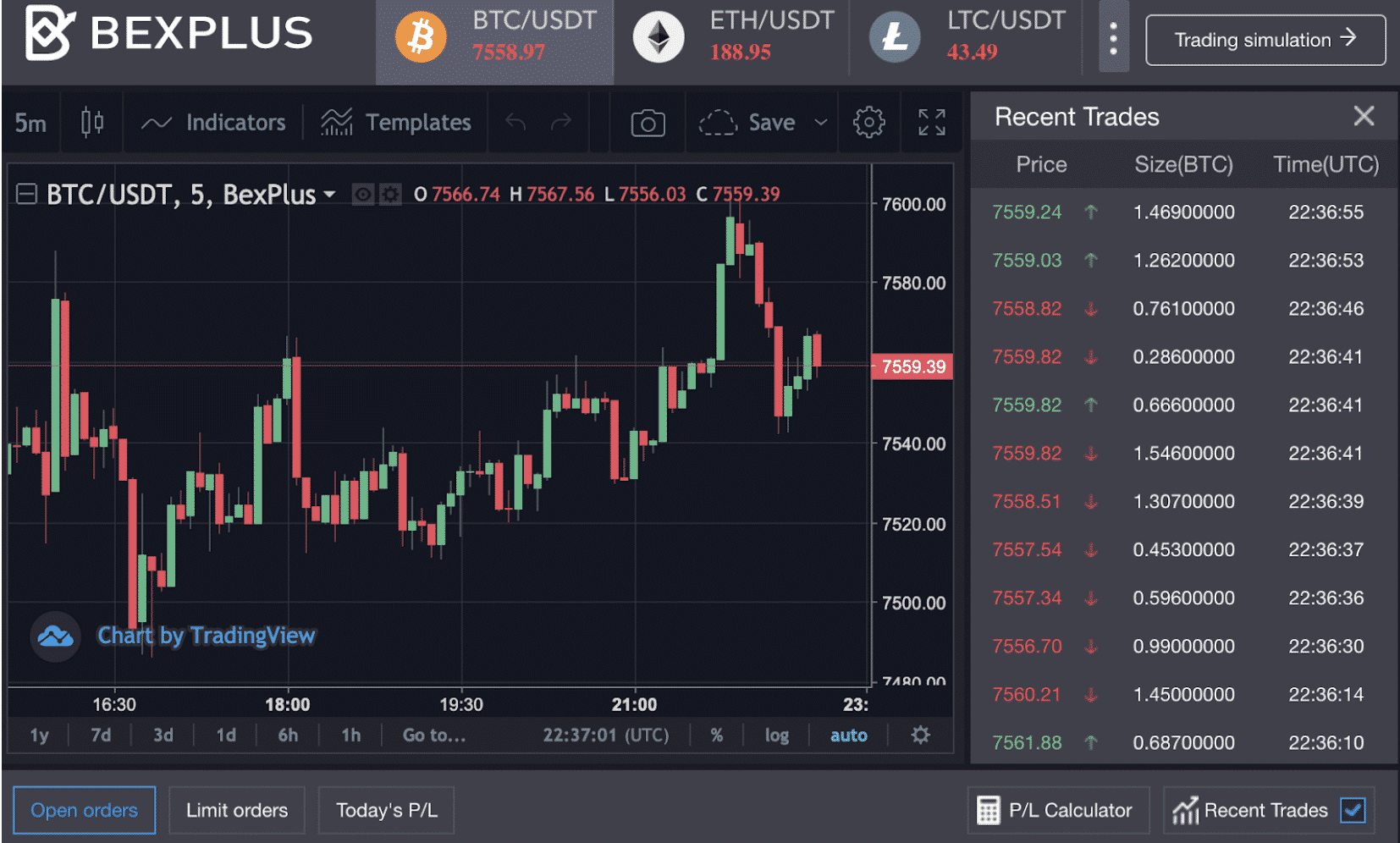
Task: Select the 7559.24 trade price
Action: (x=1027, y=212)
